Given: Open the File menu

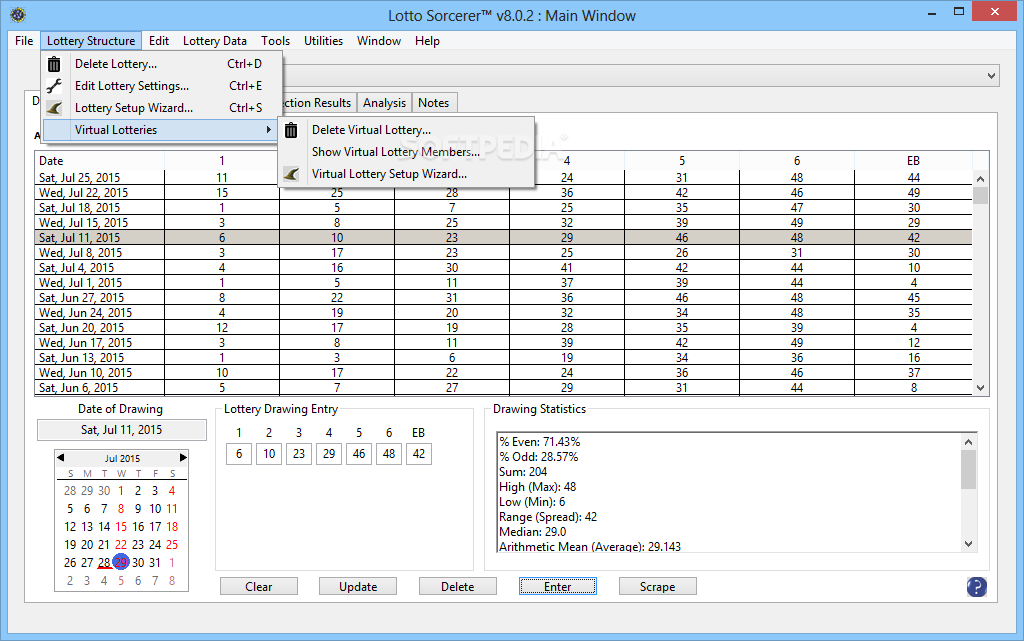Looking at the screenshot, I should tap(24, 40).
